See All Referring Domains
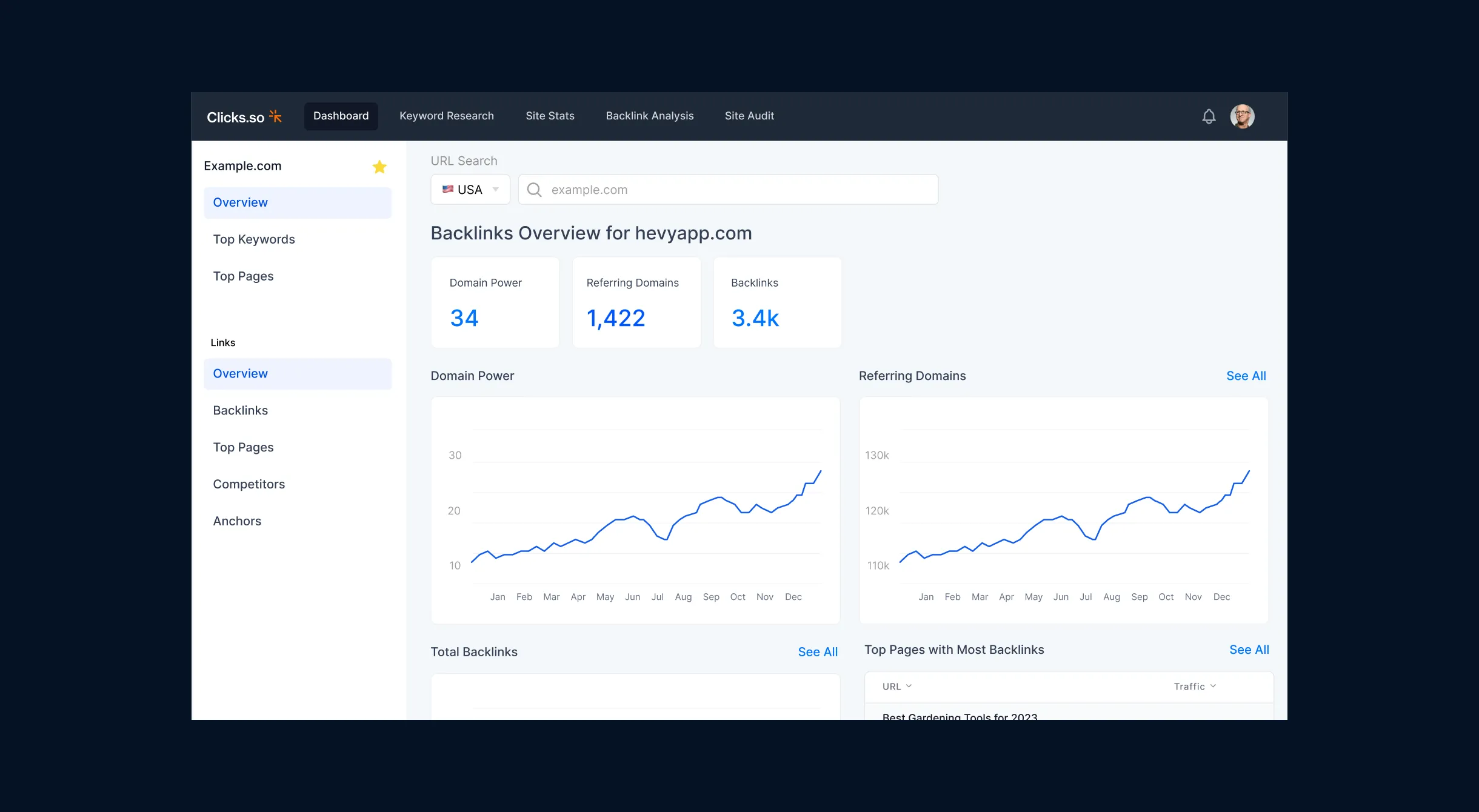Screen dimensions: 1479x812 1246,376
